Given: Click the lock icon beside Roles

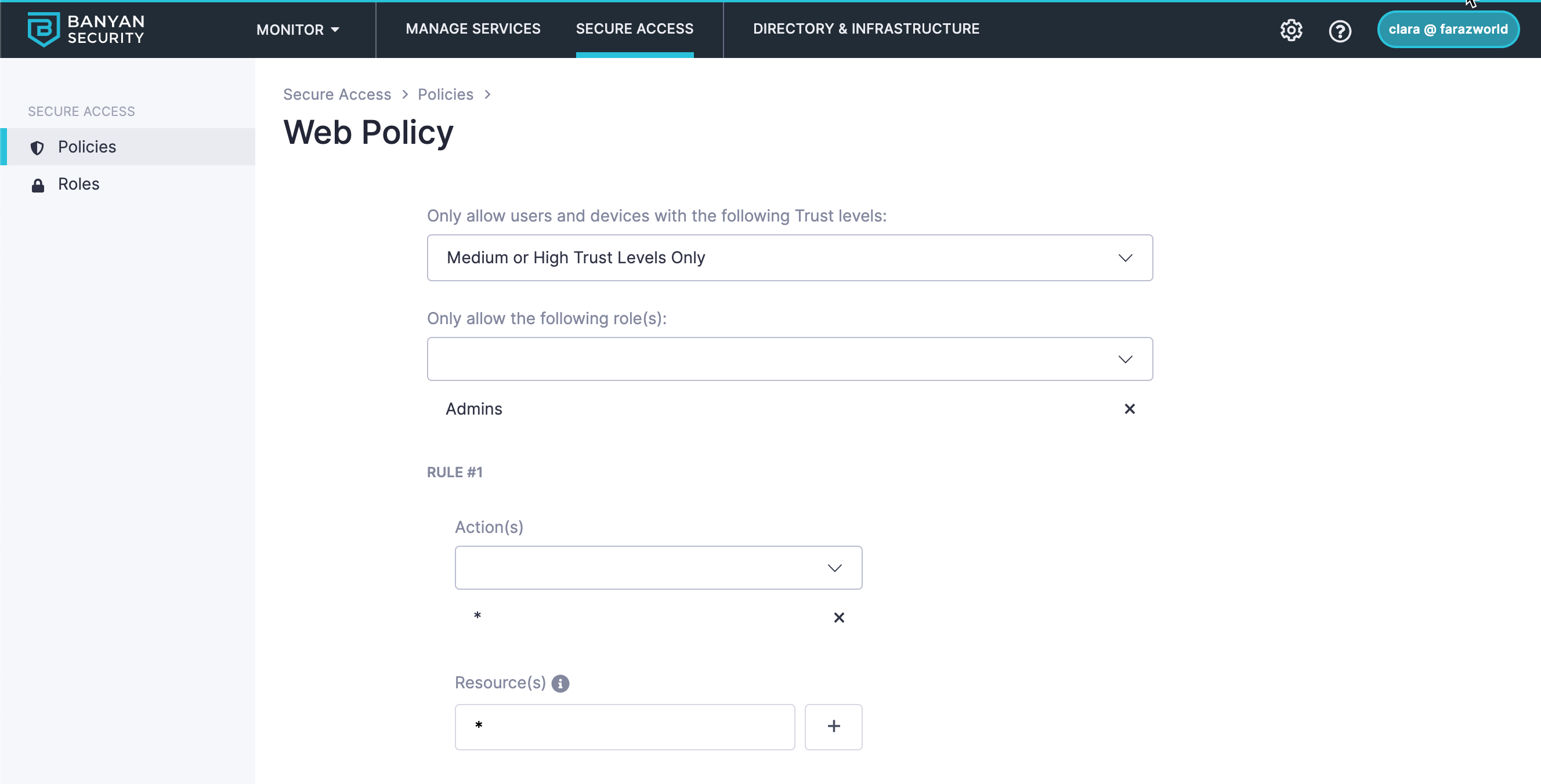Looking at the screenshot, I should 38,186.
